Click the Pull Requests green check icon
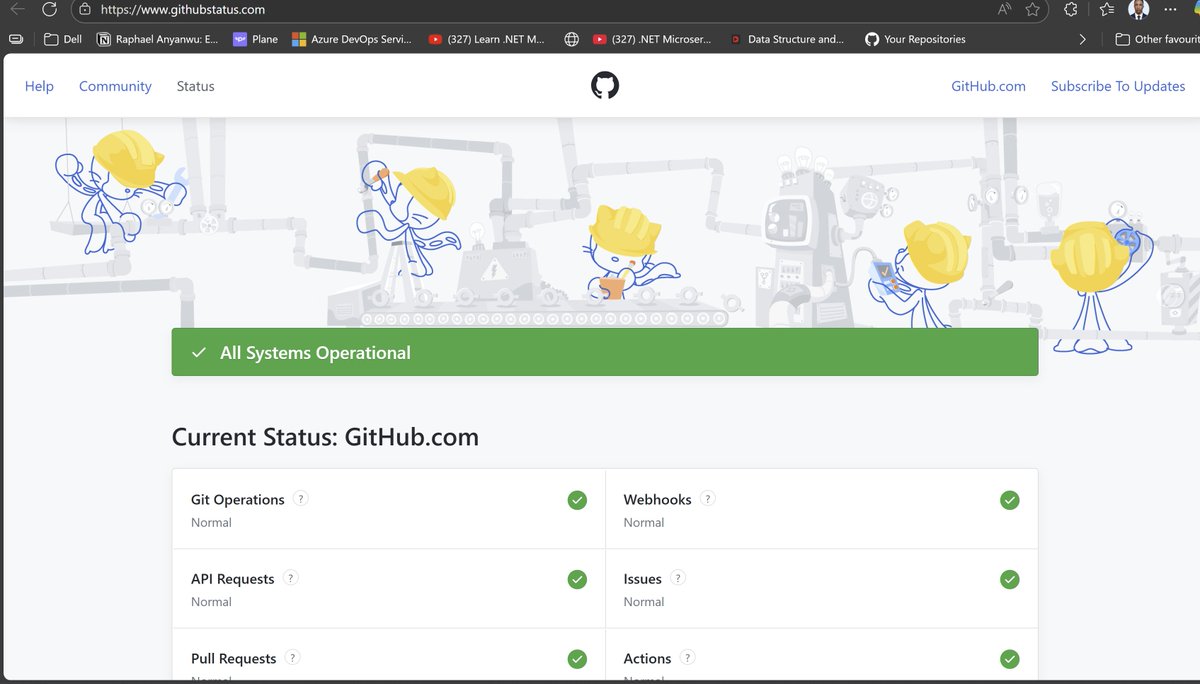This screenshot has width=1200, height=684. [x=577, y=659]
